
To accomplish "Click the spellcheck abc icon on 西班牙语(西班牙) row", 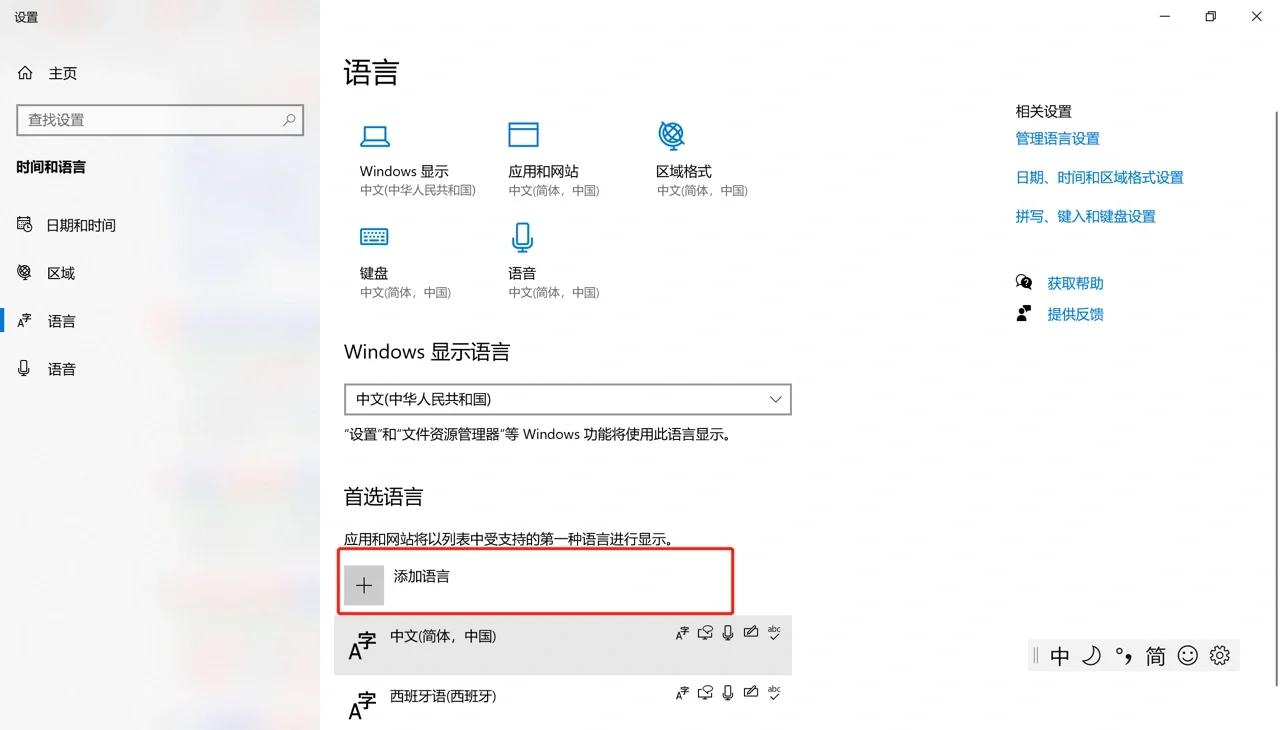I will pos(774,692).
